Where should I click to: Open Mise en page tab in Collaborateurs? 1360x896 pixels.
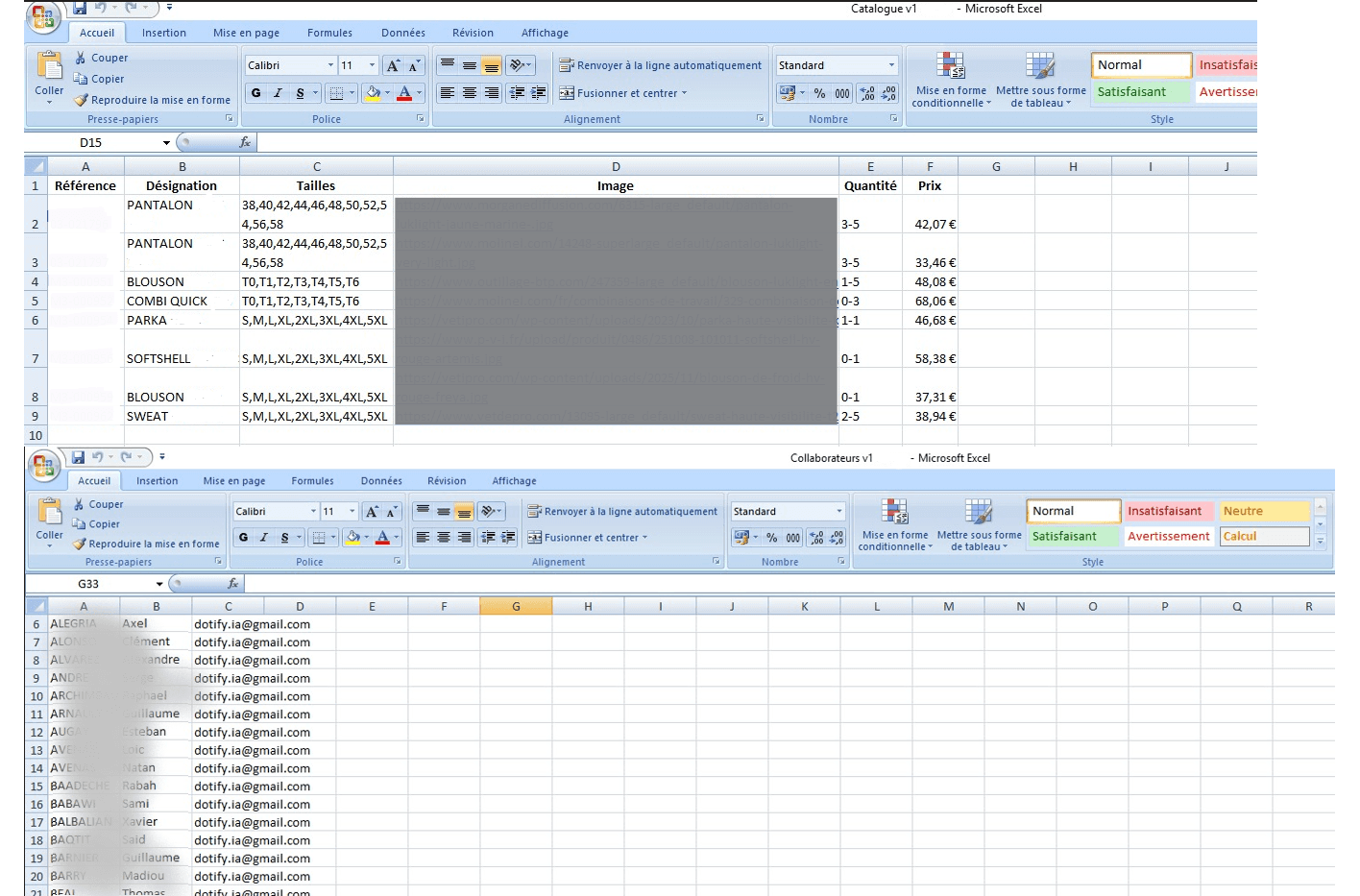click(234, 481)
